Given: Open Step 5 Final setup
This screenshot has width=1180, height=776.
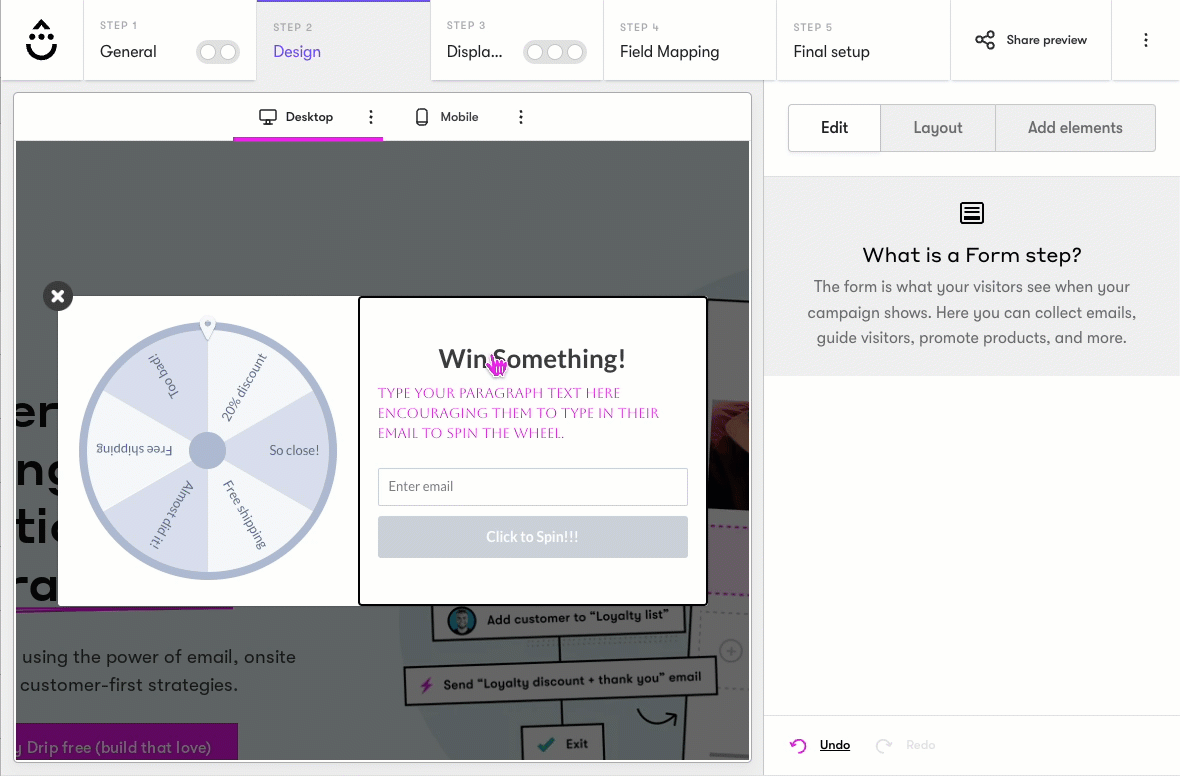Looking at the screenshot, I should (863, 40).
